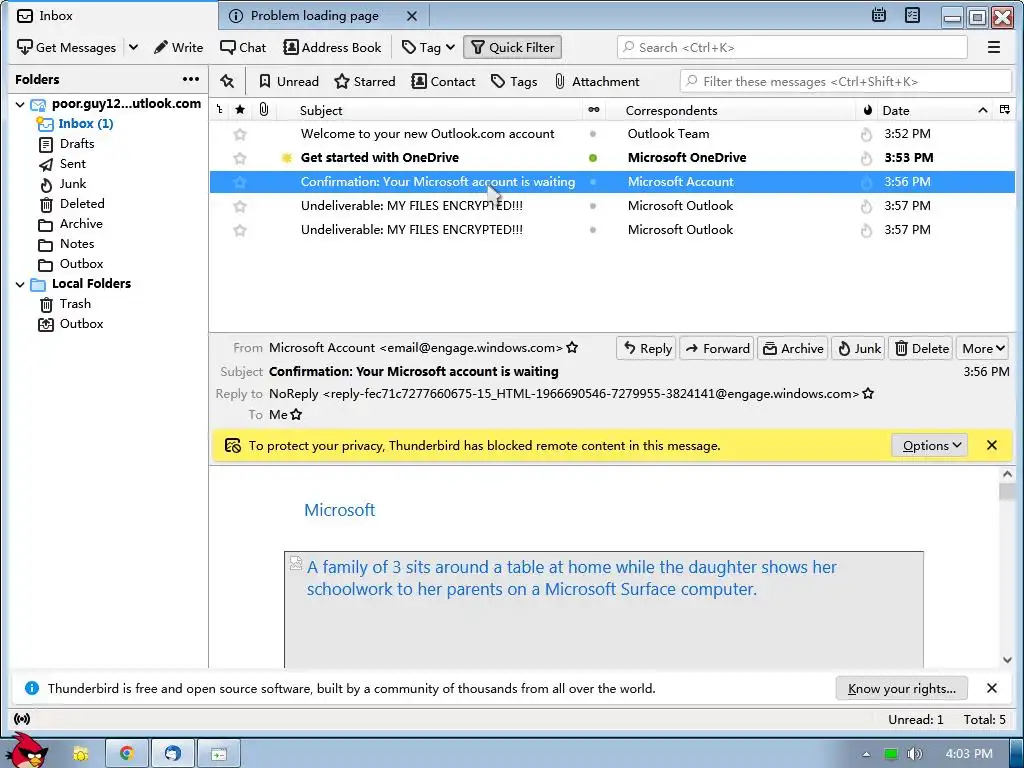Toggle the Starred quick filter

pyautogui.click(x=364, y=81)
